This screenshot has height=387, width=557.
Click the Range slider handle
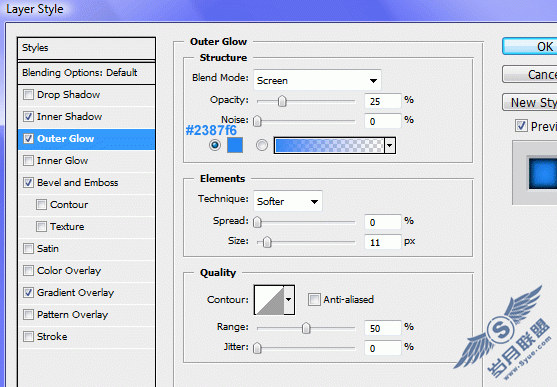click(306, 328)
